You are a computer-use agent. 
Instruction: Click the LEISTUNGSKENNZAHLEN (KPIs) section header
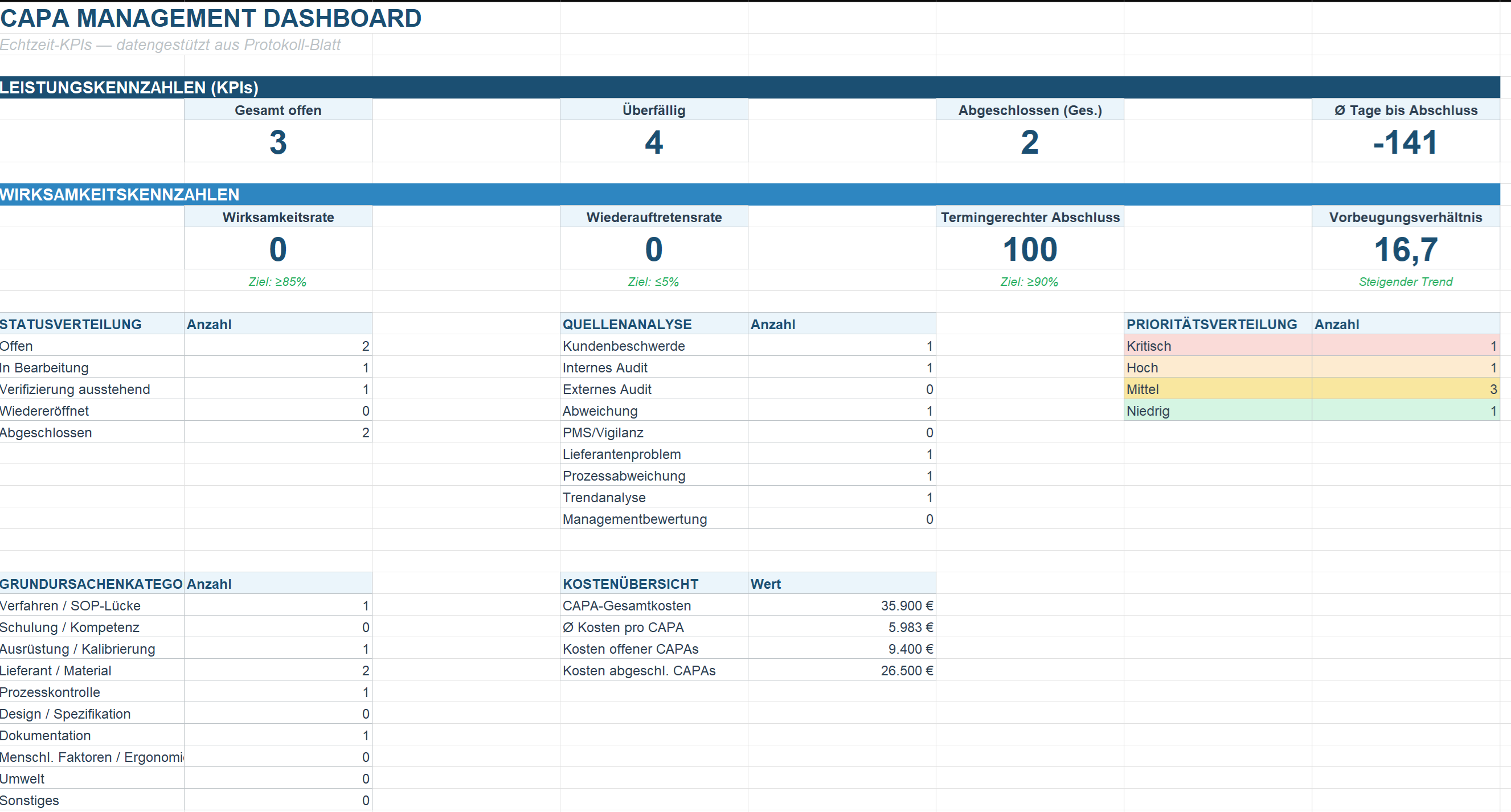[129, 88]
